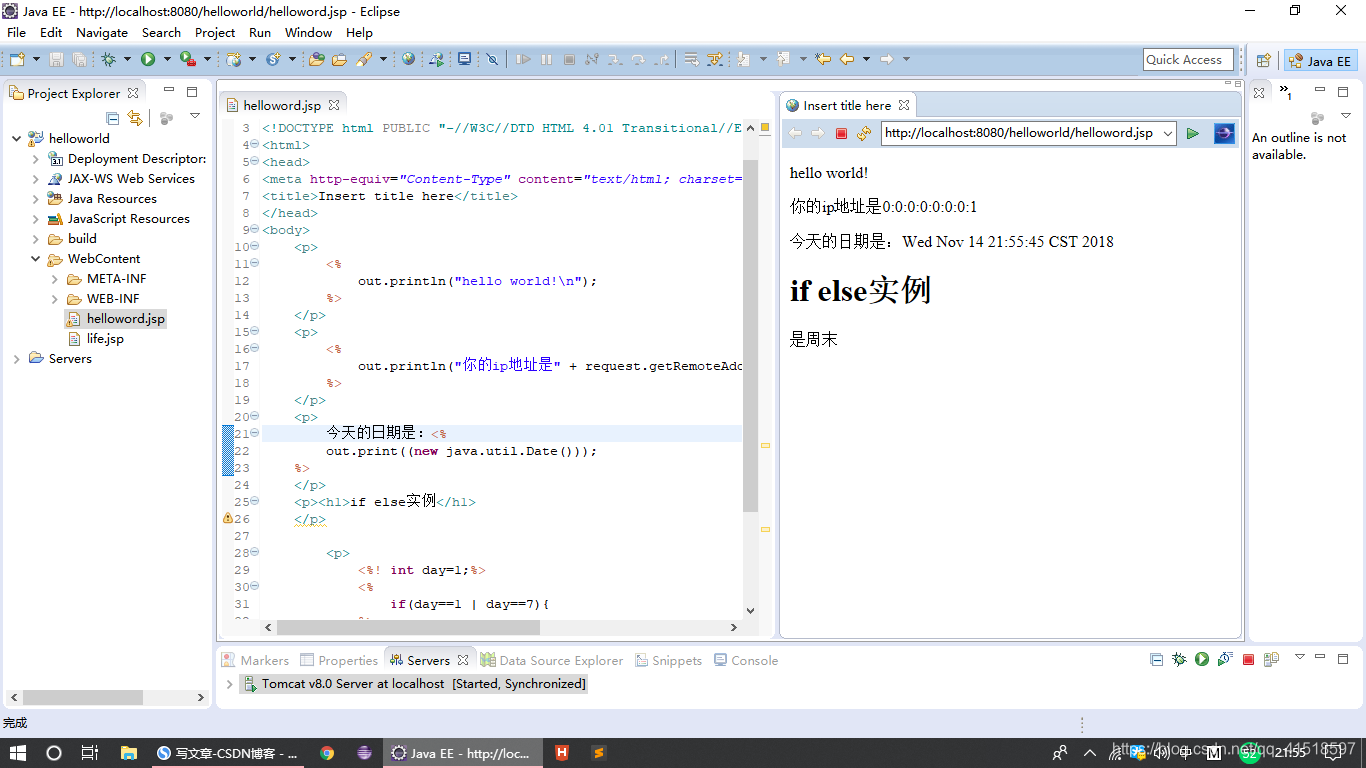Click the Skip All Breakpoints icon

click(x=492, y=60)
